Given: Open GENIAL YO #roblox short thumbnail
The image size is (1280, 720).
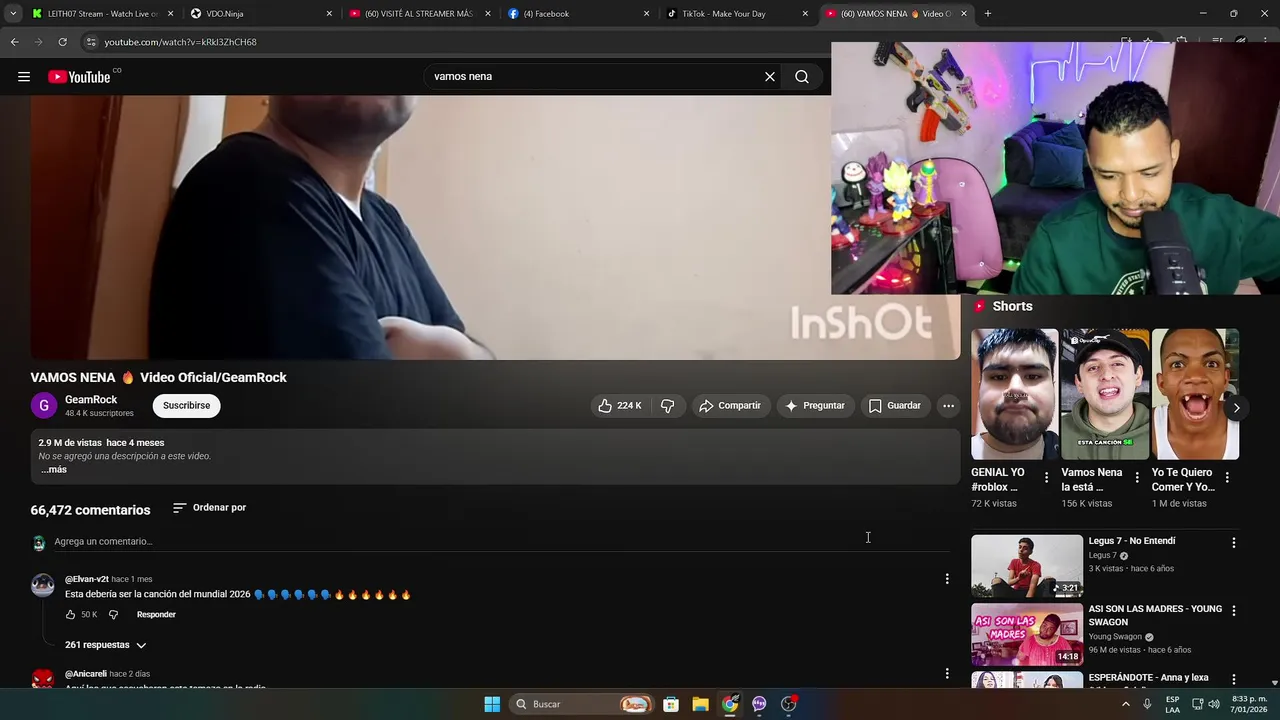Looking at the screenshot, I should (1014, 394).
